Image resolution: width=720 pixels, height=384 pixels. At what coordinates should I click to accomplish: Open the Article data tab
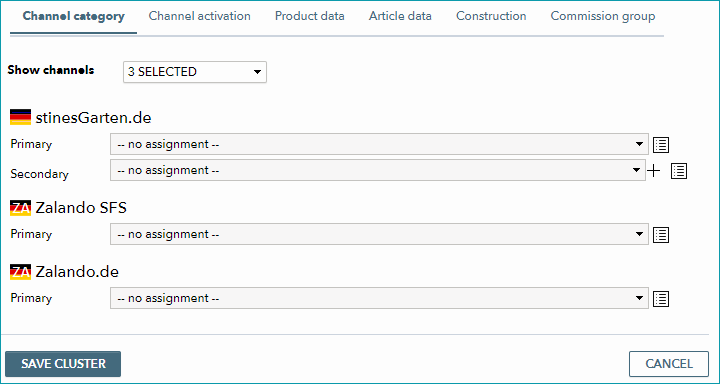coord(400,16)
